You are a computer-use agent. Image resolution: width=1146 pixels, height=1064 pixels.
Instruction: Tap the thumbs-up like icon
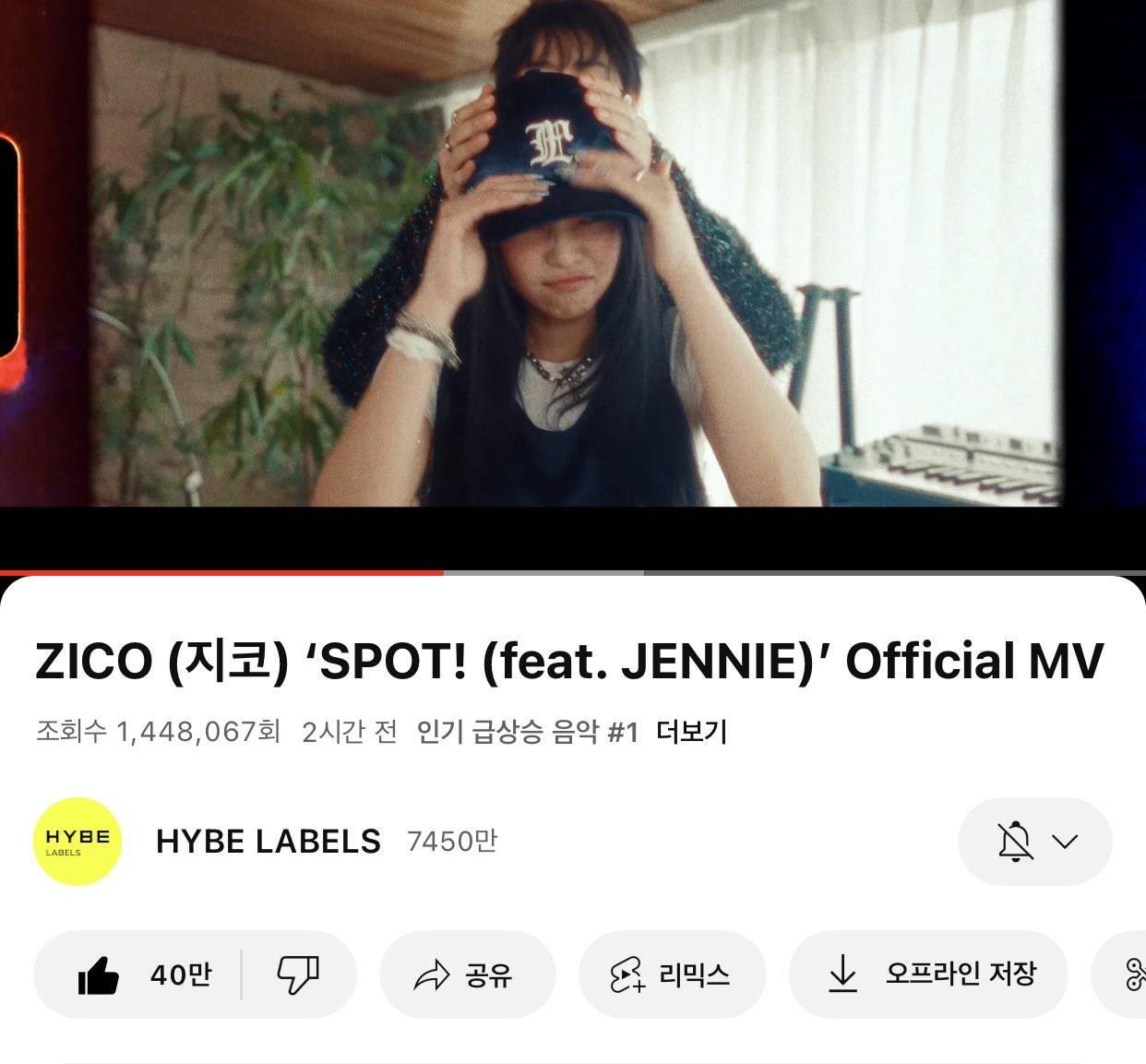tap(99, 974)
